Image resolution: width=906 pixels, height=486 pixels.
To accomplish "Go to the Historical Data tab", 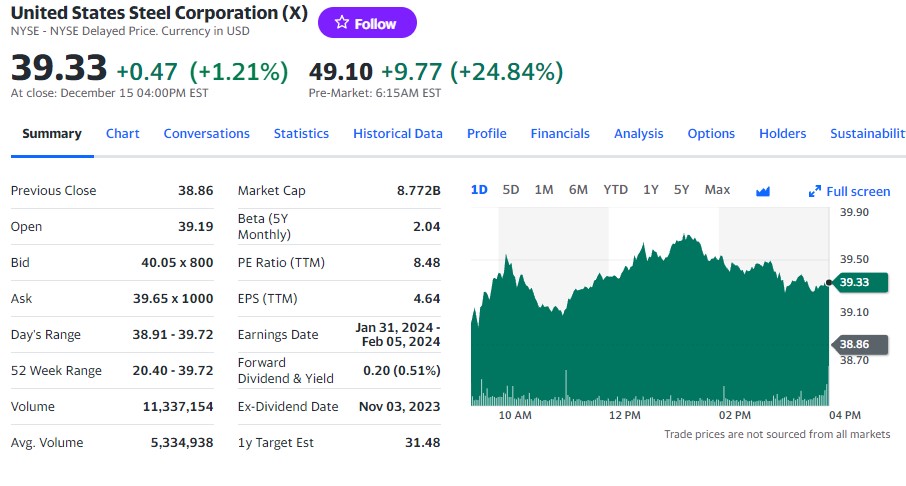I will pyautogui.click(x=397, y=134).
